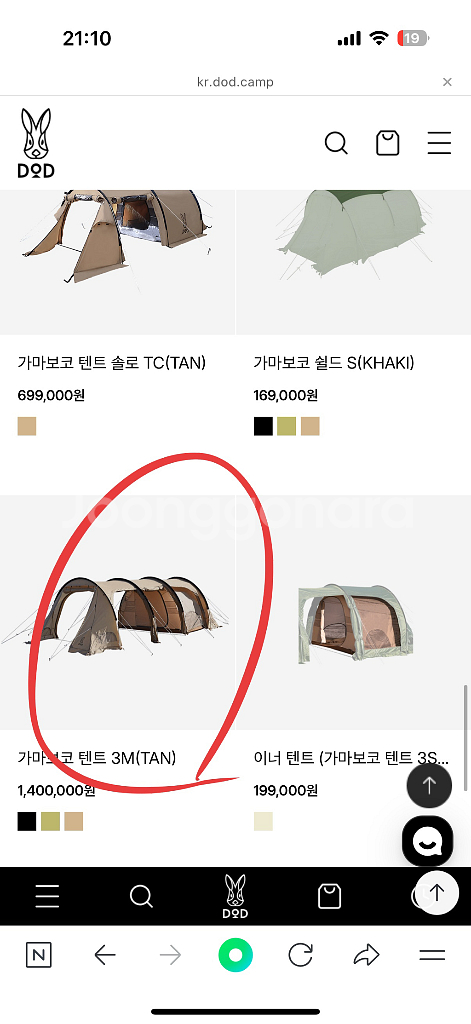The image size is (471, 1024).
Task: Open the chat support bubble
Action: click(x=427, y=840)
